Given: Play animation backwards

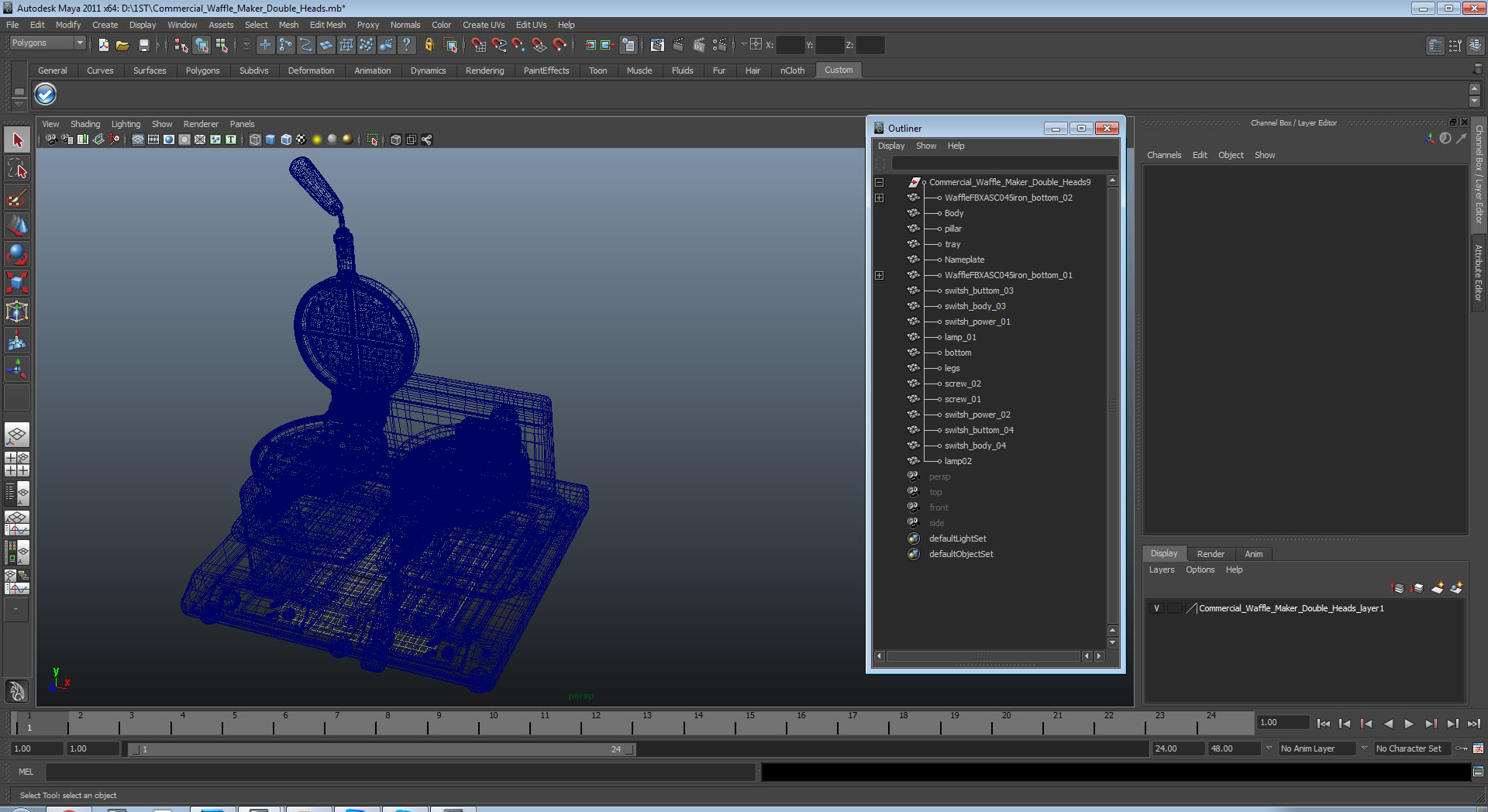Looking at the screenshot, I should [x=1388, y=724].
